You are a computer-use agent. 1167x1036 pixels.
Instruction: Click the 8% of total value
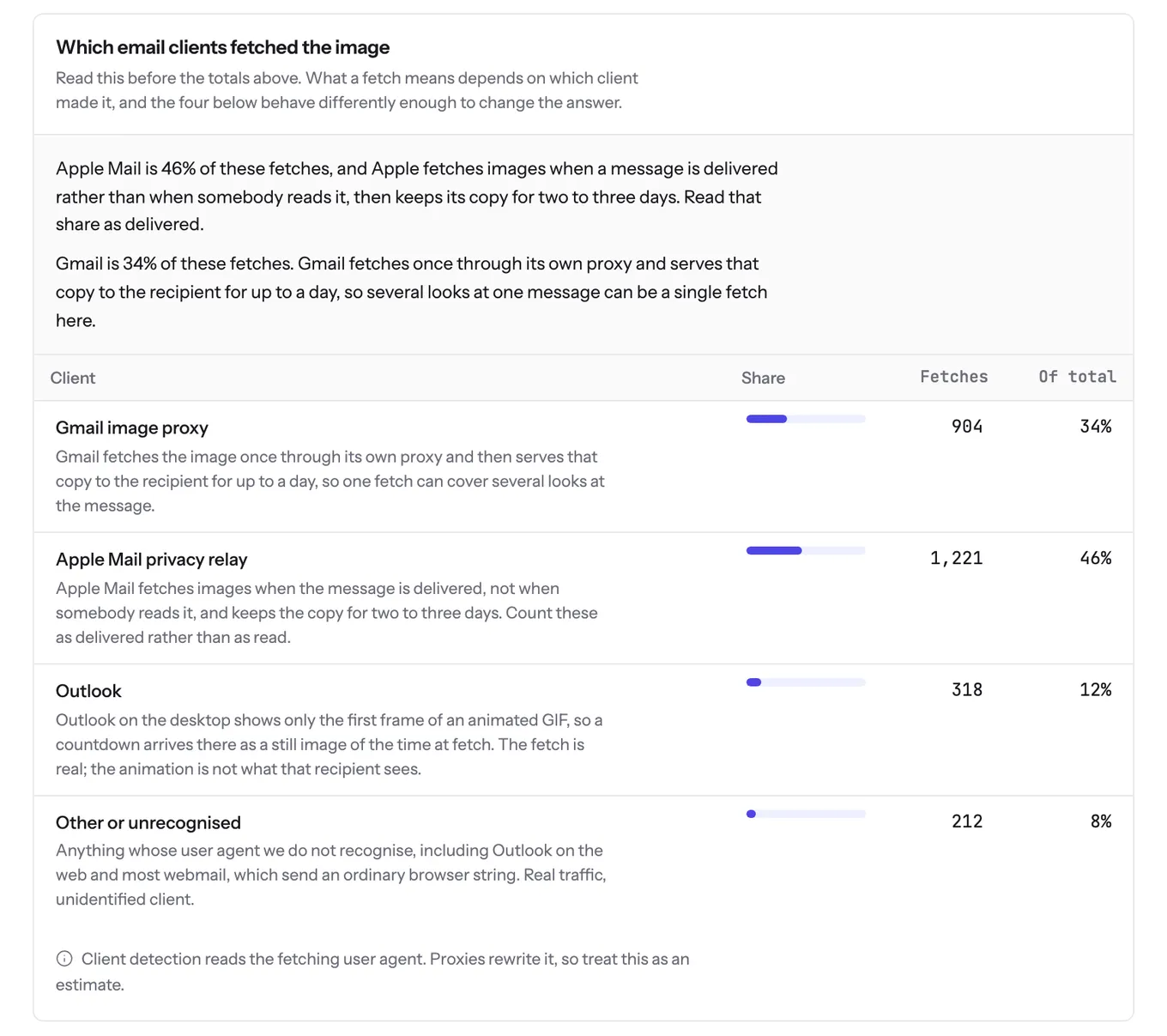1101,821
